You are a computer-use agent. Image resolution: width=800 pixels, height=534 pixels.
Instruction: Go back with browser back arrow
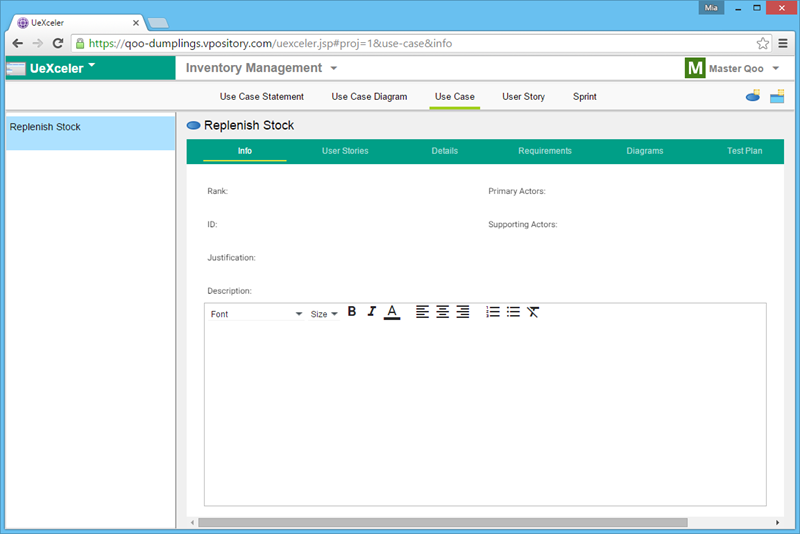point(17,43)
